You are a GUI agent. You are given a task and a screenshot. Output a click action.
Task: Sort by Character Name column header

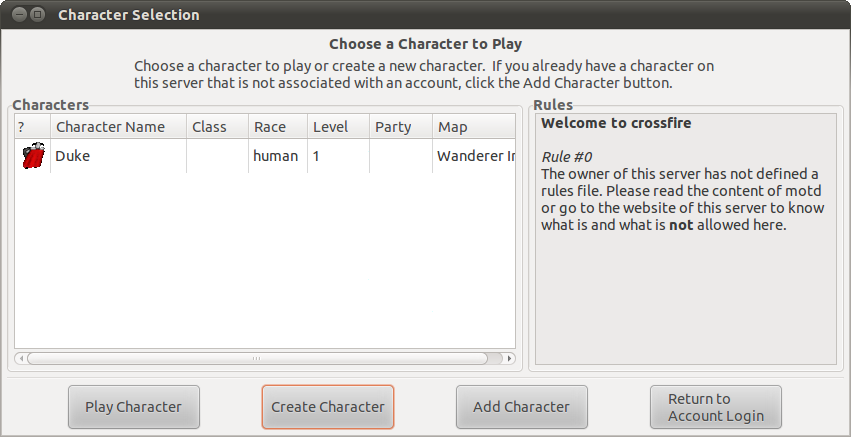click(x=110, y=127)
